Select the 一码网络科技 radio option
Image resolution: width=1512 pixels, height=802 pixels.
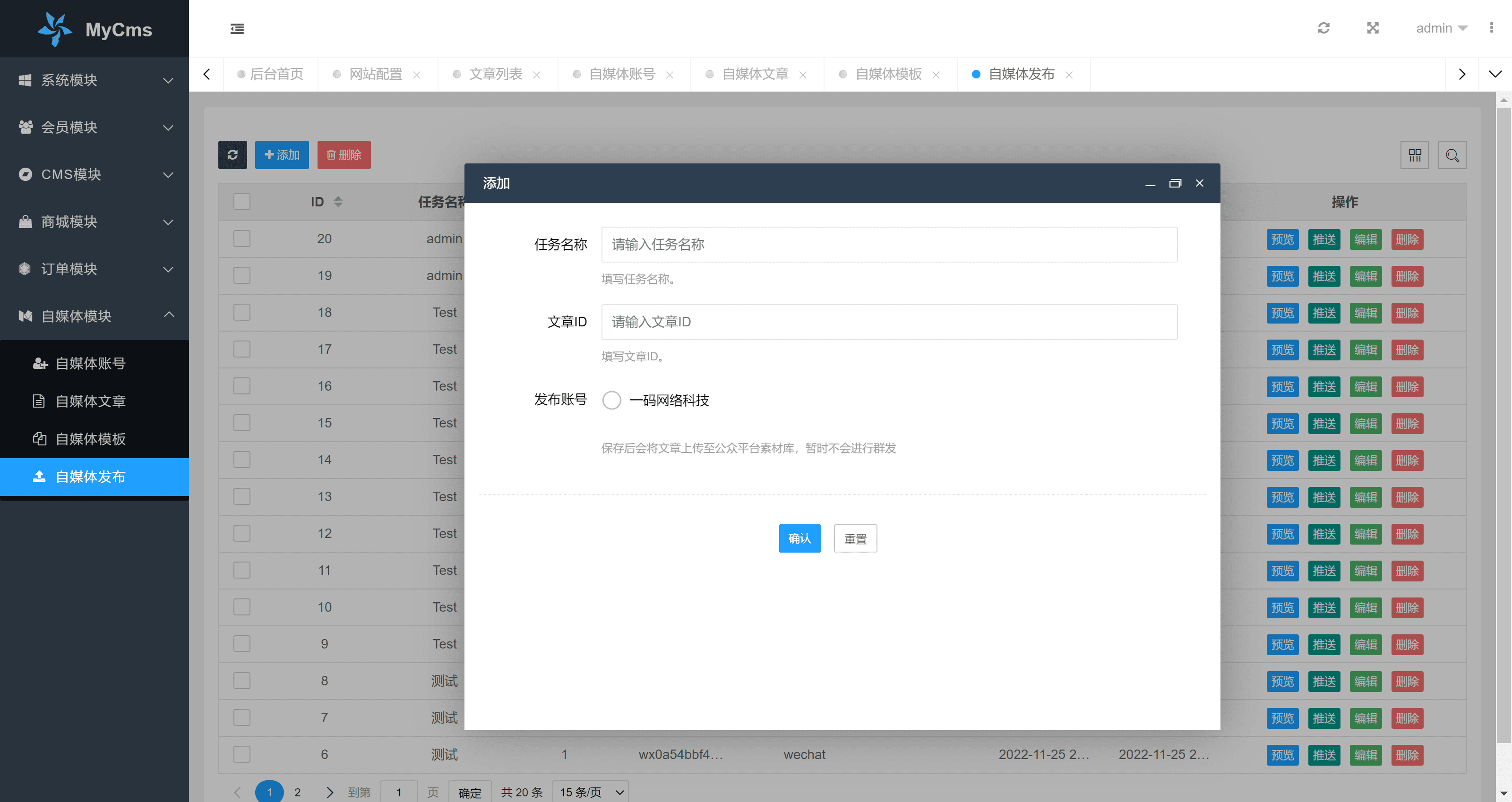pyautogui.click(x=611, y=400)
